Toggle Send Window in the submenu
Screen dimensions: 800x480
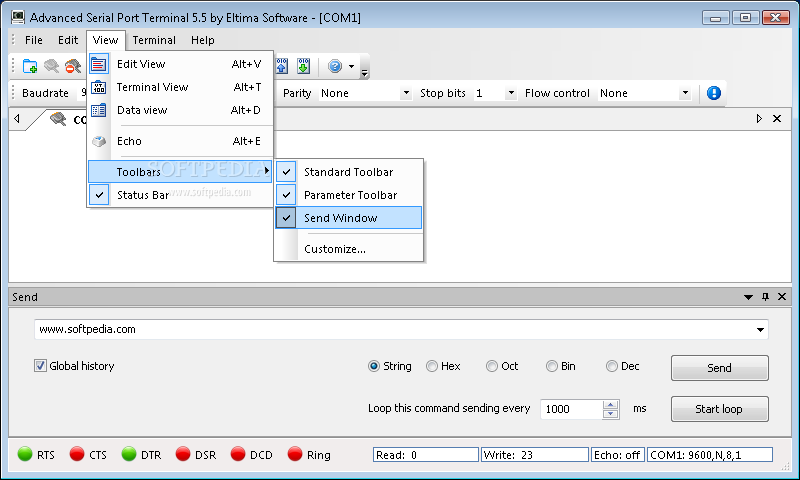(349, 218)
